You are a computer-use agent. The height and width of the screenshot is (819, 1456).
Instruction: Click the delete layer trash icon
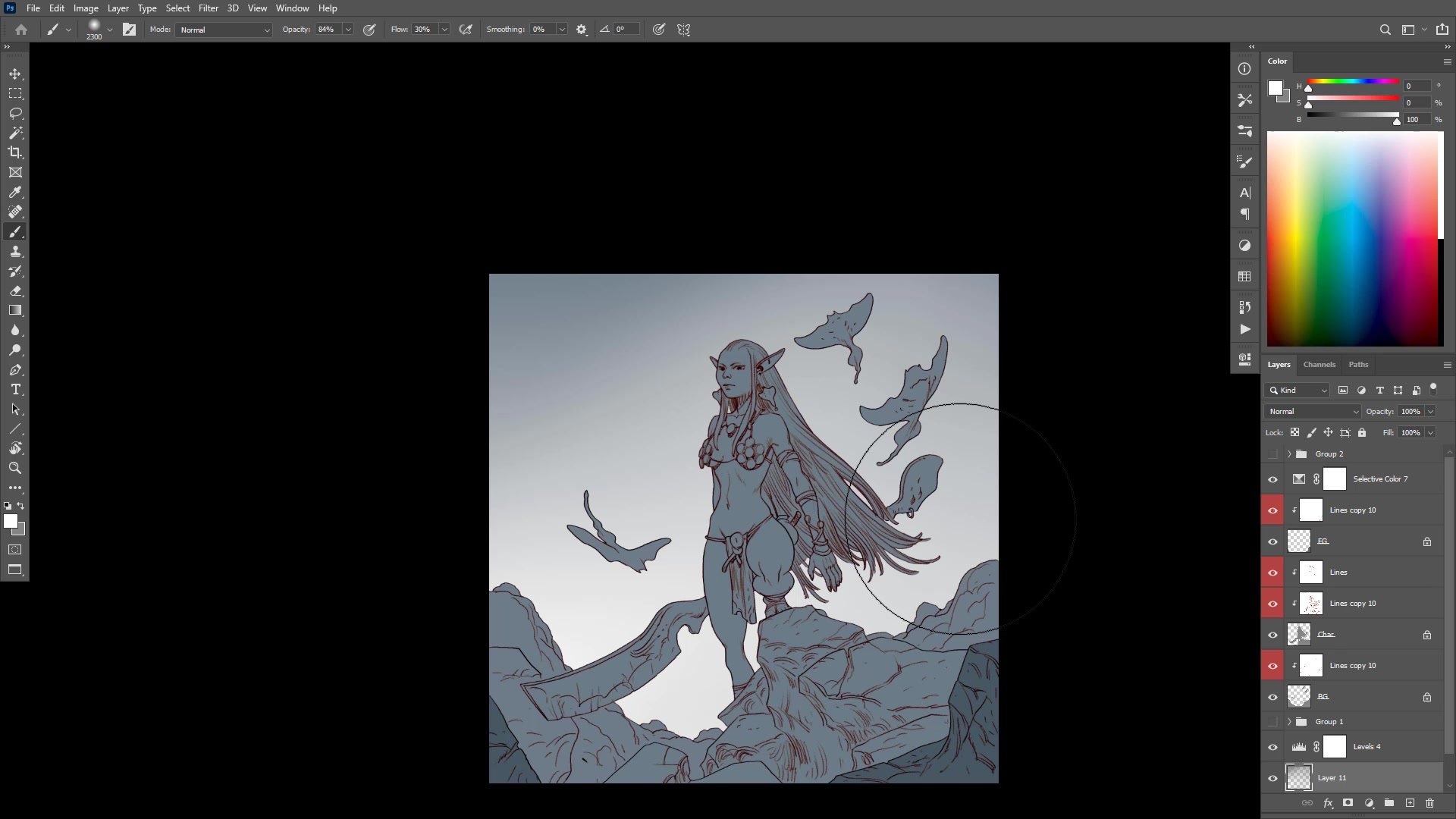(x=1429, y=803)
